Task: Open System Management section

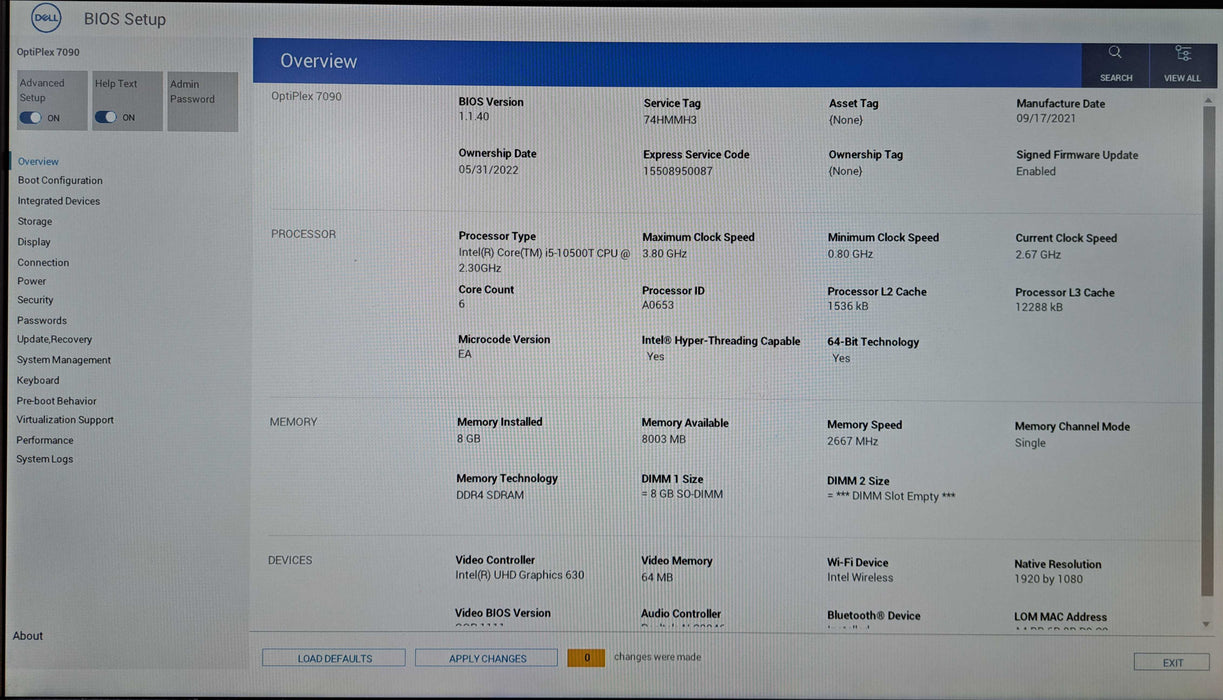Action: pyautogui.click(x=64, y=360)
